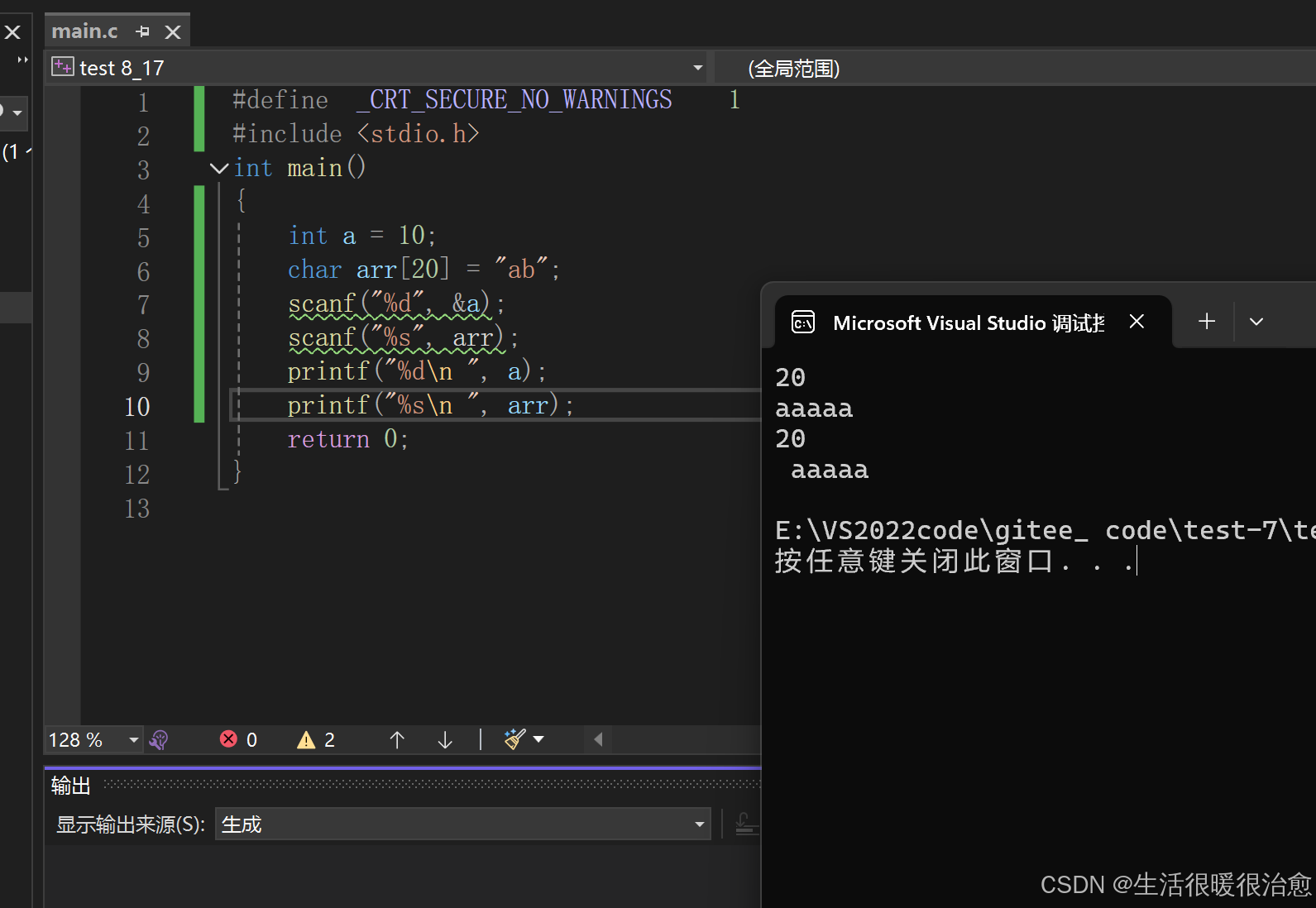Click the code cleanup broom icon
This screenshot has width=1316, height=908.
pyautogui.click(x=514, y=738)
